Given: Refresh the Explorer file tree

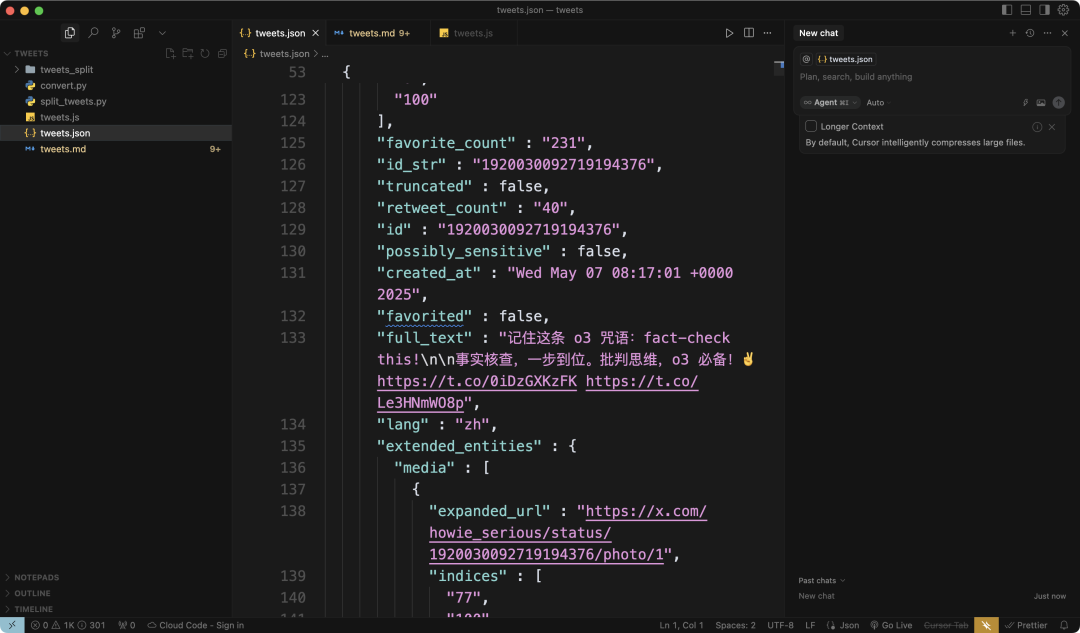Looking at the screenshot, I should 205,53.
